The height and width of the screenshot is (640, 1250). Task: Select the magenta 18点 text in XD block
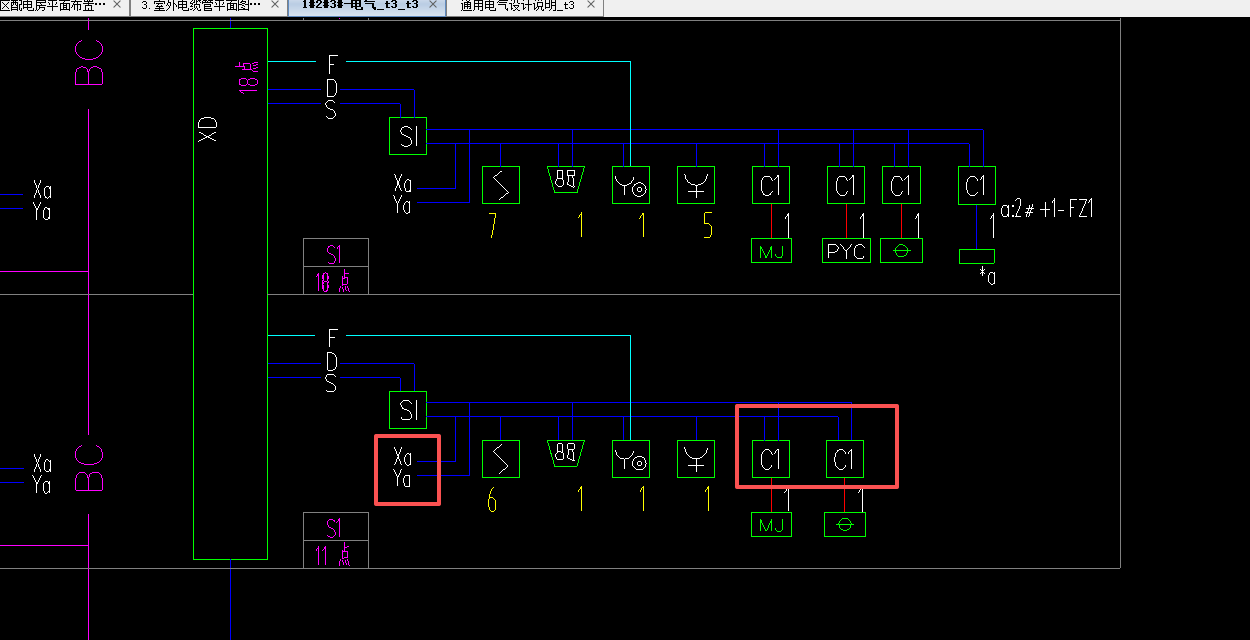point(250,76)
